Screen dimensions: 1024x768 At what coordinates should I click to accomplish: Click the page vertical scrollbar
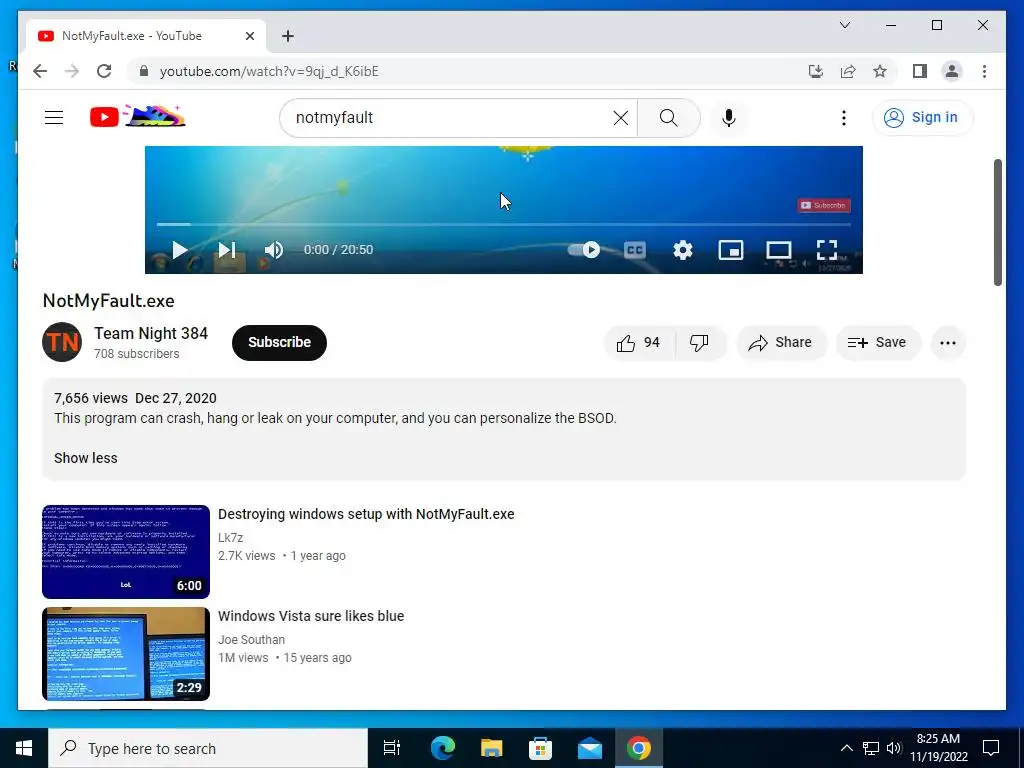pyautogui.click(x=997, y=222)
